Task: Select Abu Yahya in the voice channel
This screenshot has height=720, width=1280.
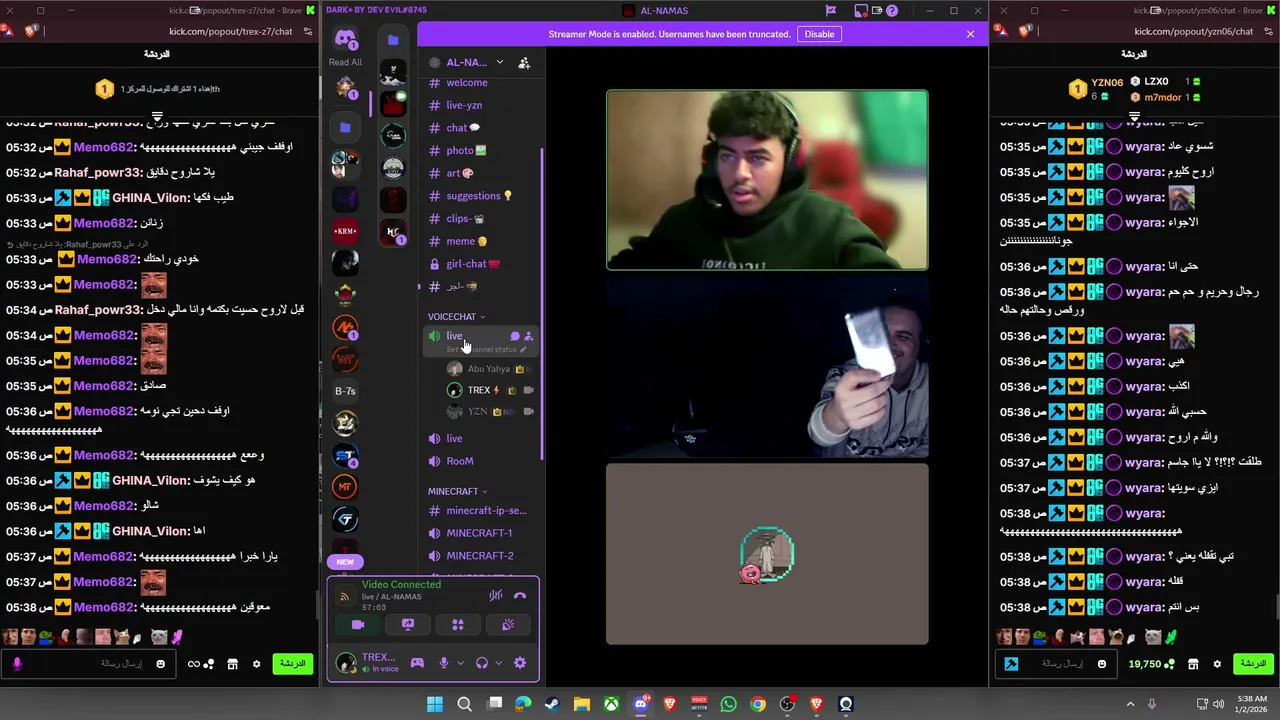Action: [490, 369]
